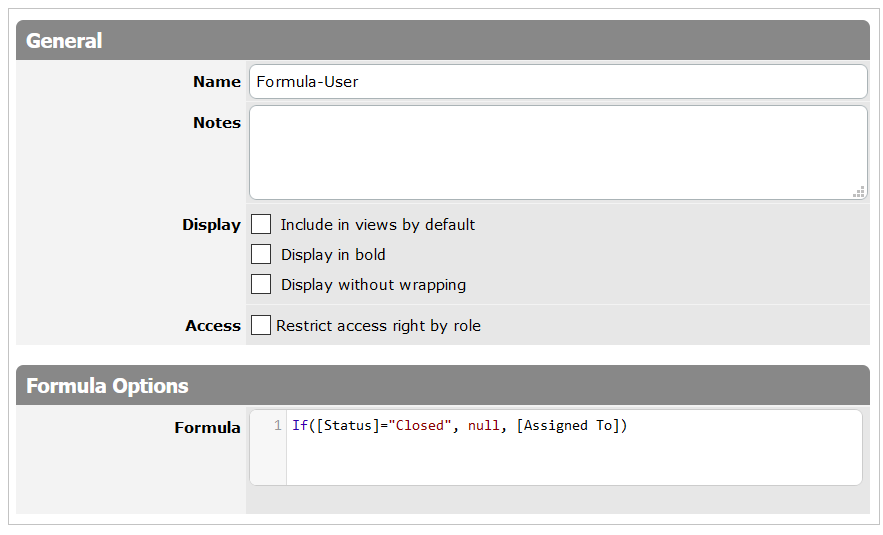Click the null keyword in the formula
Screen dimensions: 883x535
[x=483, y=425]
